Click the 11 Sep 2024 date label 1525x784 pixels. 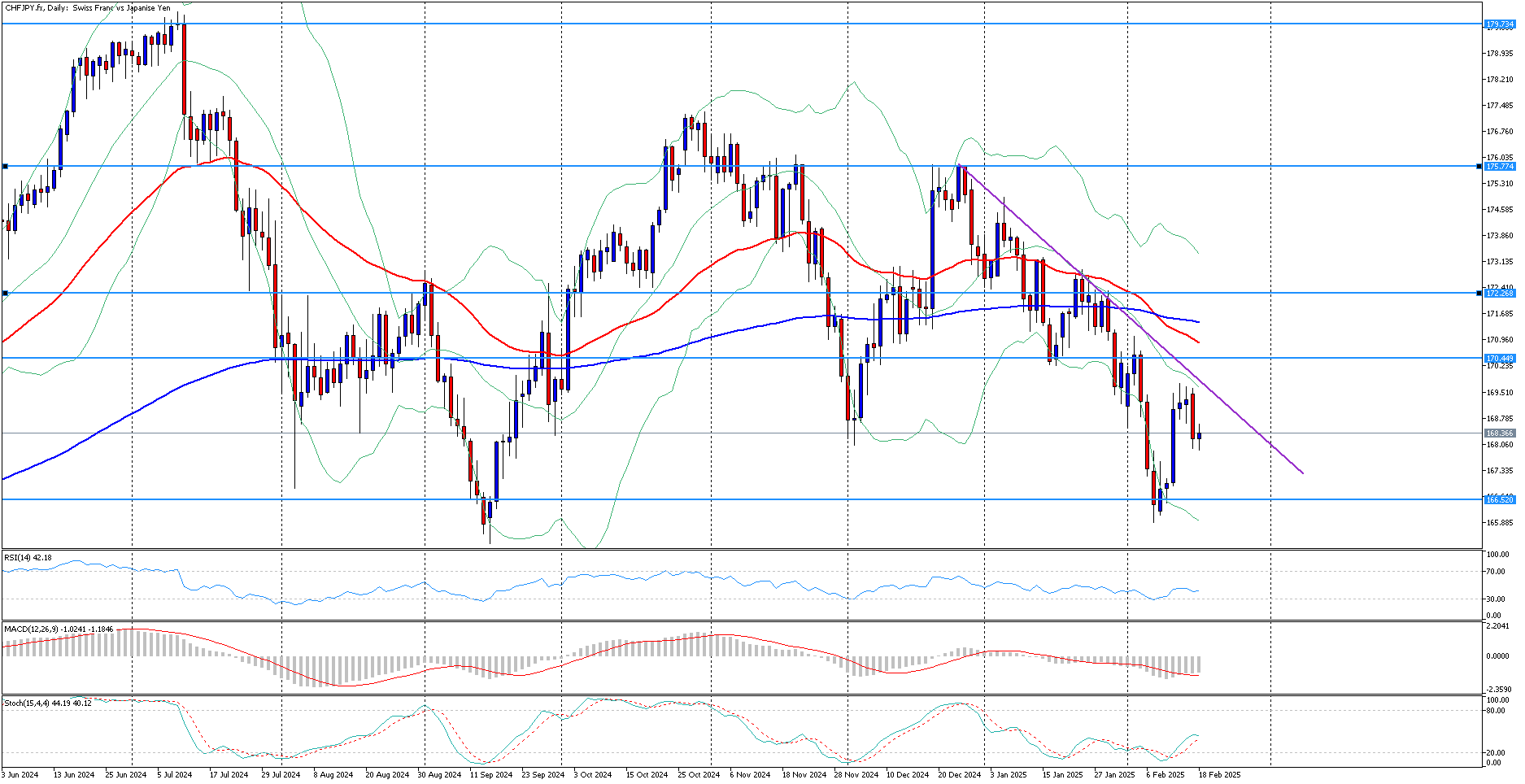coord(491,775)
